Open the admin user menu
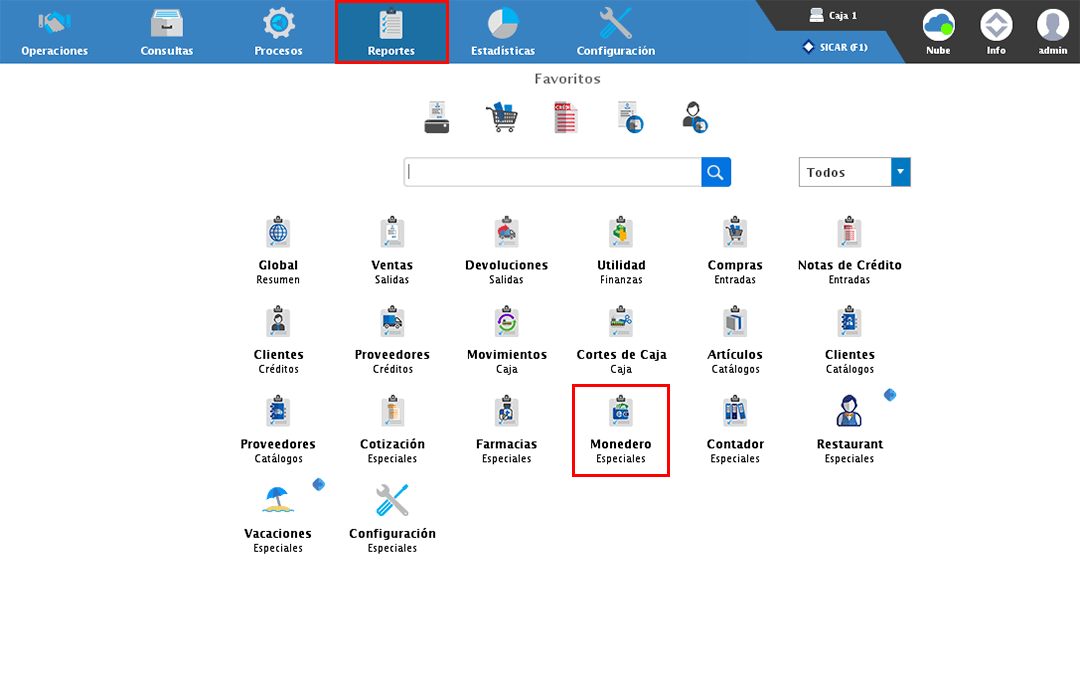This screenshot has height=693, width=1080. [x=1052, y=31]
